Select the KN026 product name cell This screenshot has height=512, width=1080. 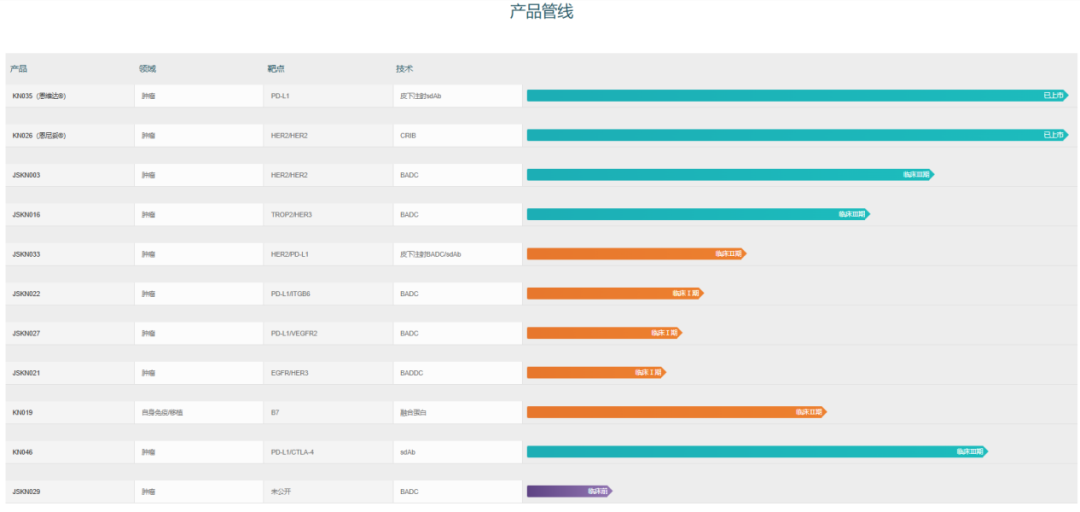tap(70, 136)
